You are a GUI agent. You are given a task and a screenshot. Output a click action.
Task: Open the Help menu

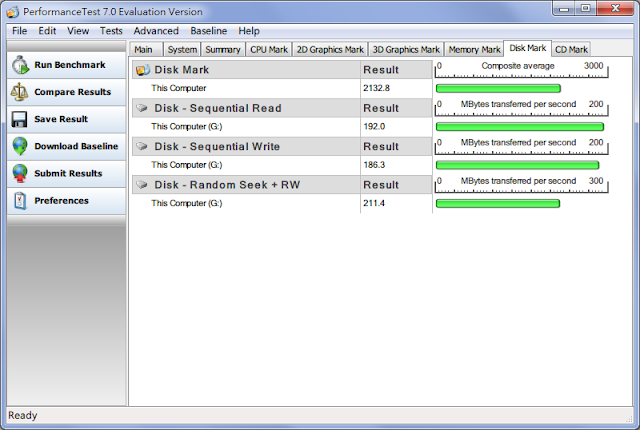[249, 31]
